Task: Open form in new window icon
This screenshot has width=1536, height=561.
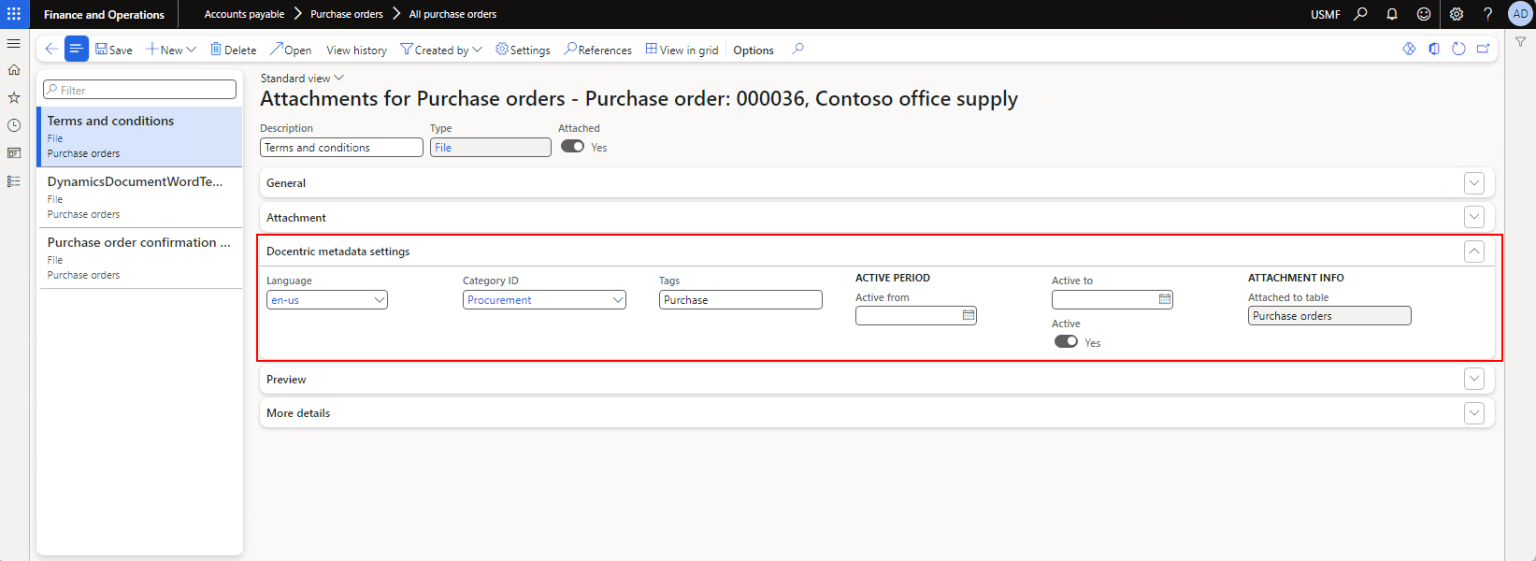Action: pyautogui.click(x=1483, y=49)
